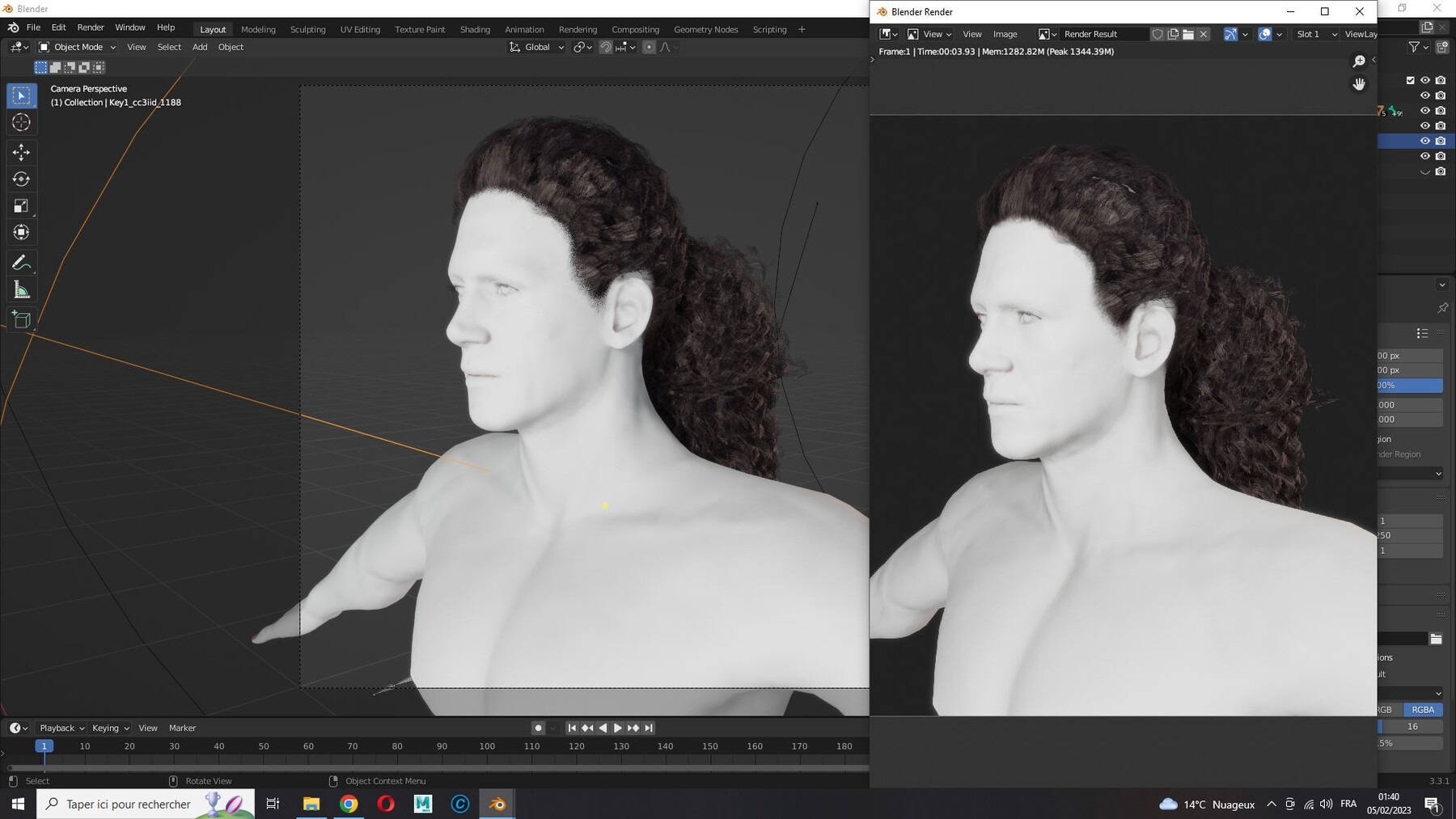
Task: Toggle the selected outliner row eye icon
Action: coord(1425,141)
